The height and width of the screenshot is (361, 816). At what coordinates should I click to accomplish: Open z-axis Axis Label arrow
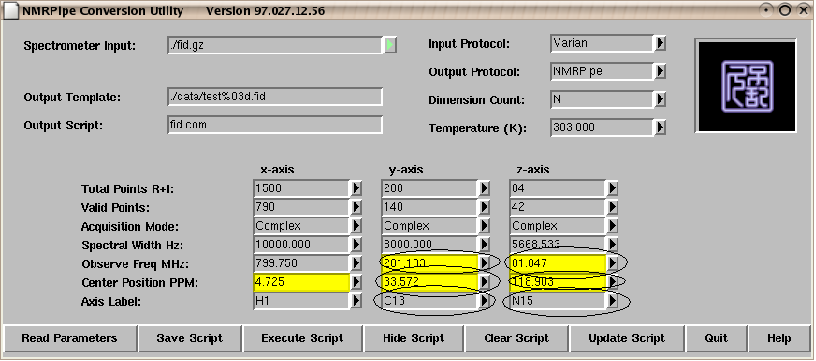point(612,301)
